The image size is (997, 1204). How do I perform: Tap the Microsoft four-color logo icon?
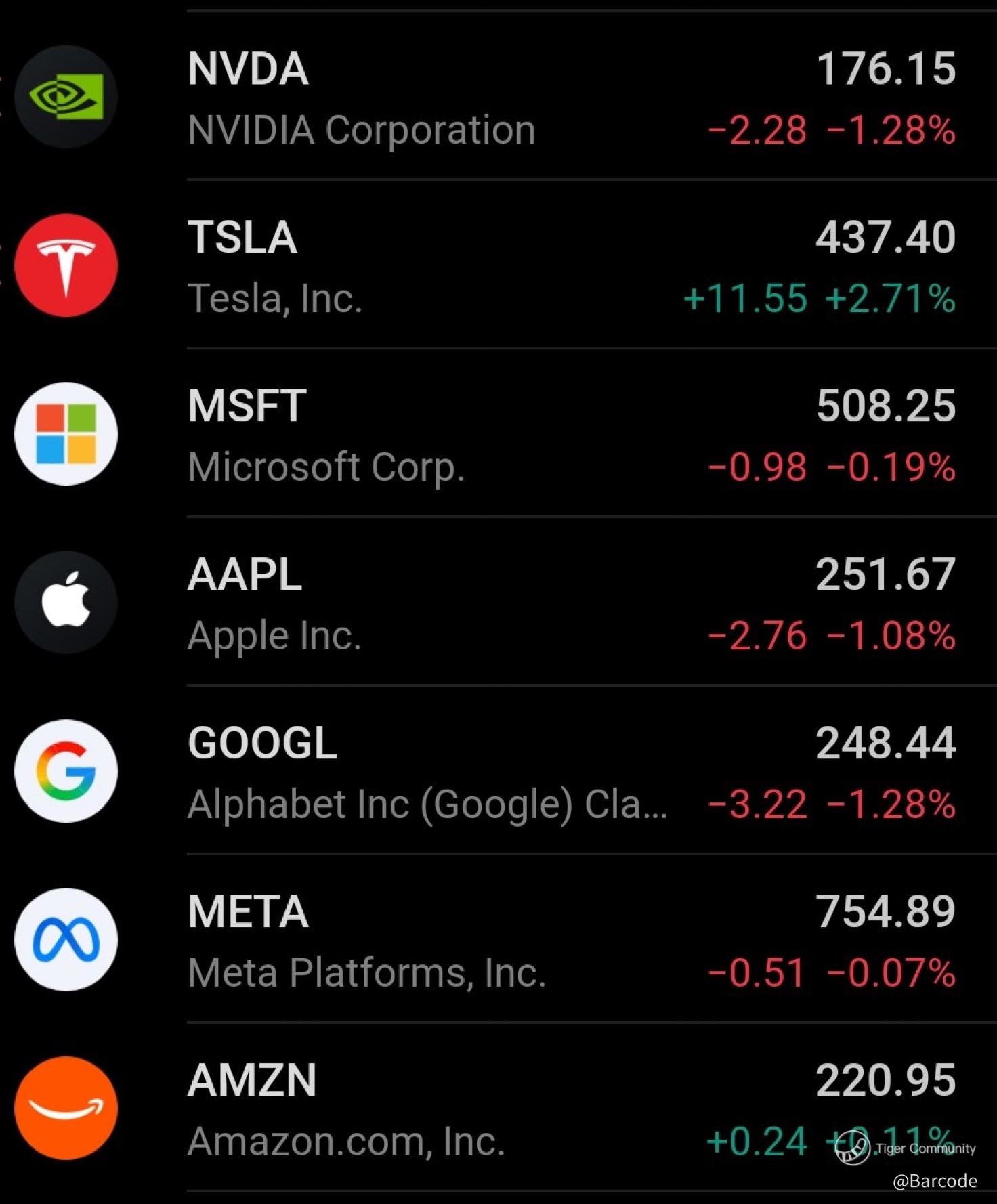tap(66, 434)
